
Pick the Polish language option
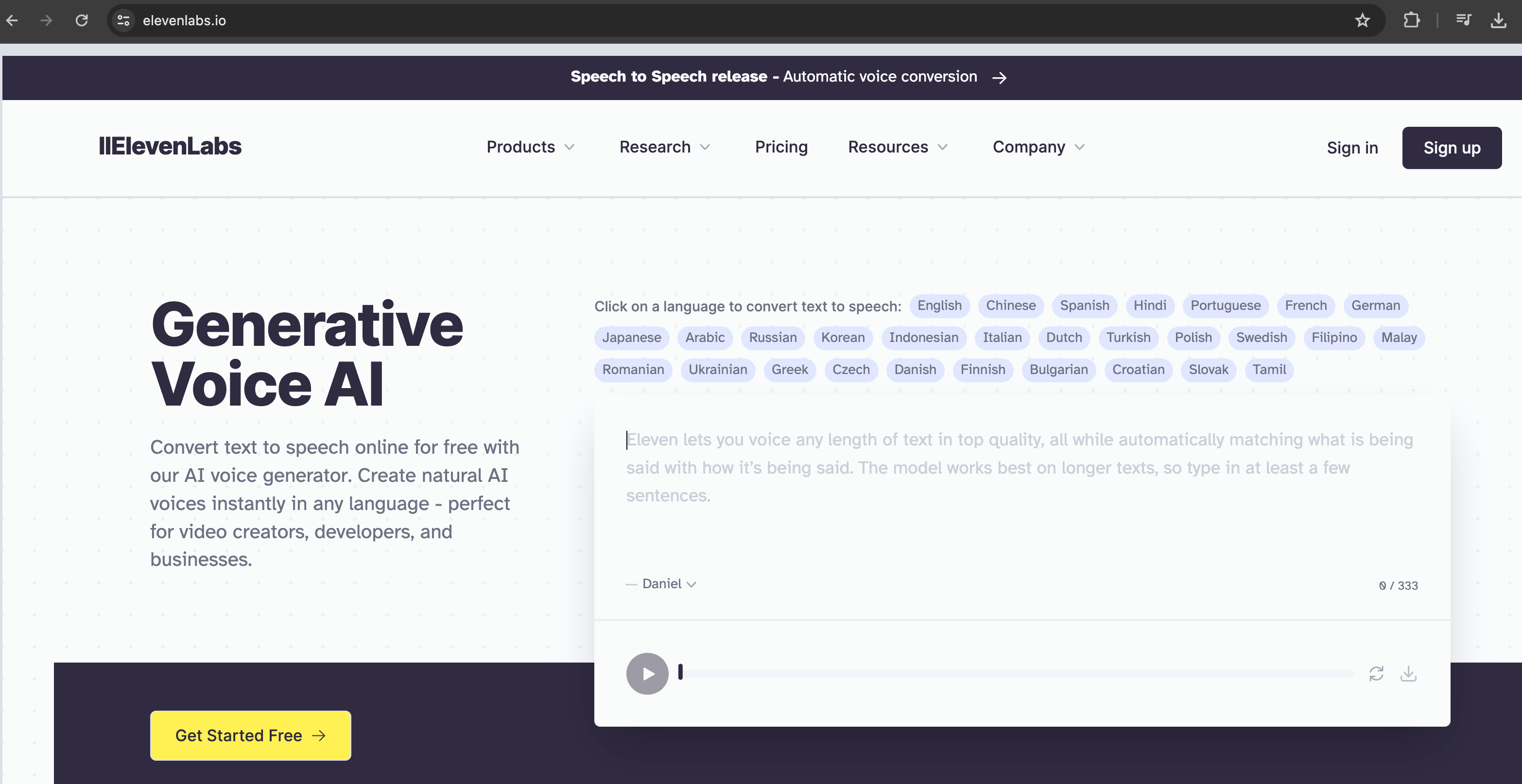pyautogui.click(x=1193, y=337)
